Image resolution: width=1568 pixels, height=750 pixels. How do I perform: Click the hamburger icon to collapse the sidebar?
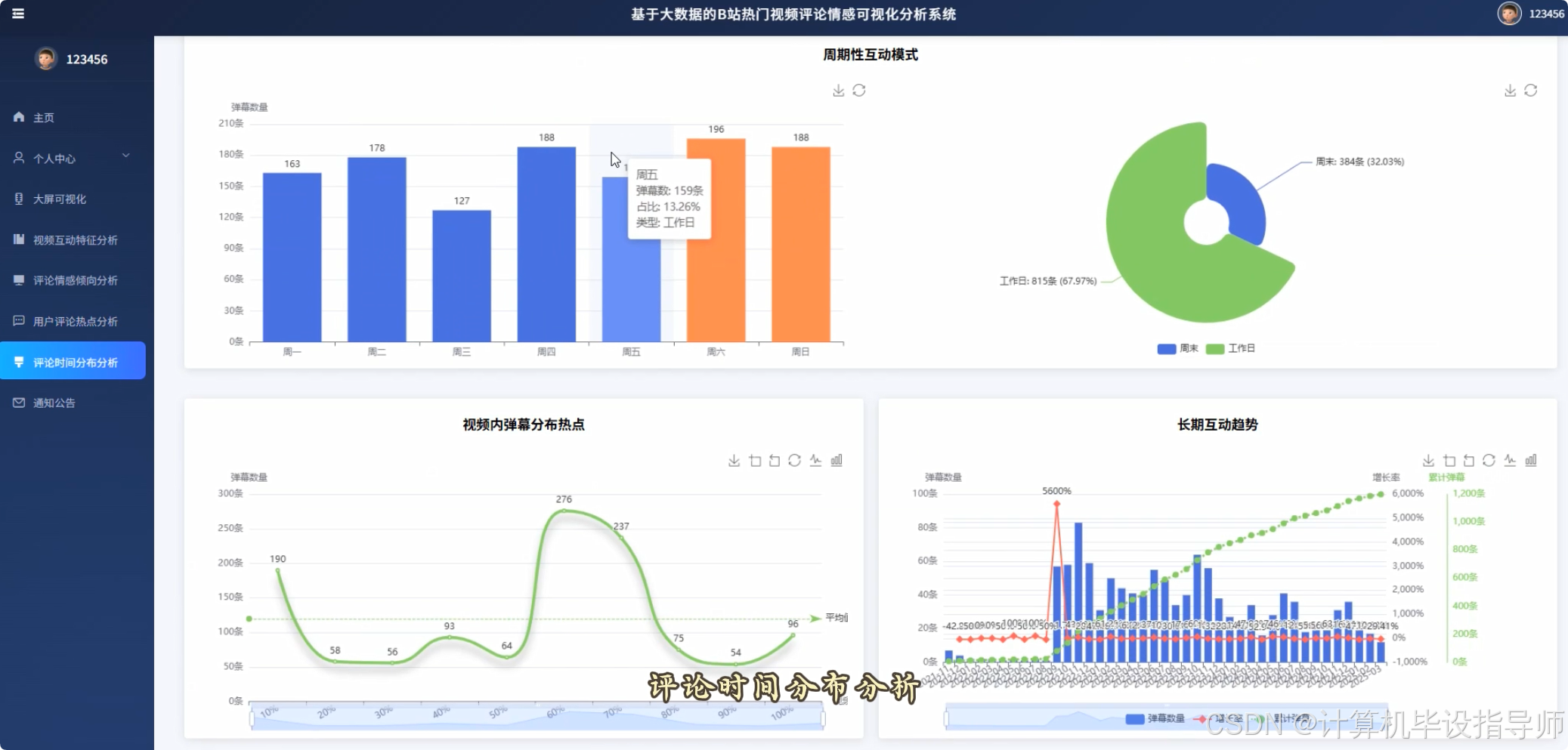(x=18, y=14)
